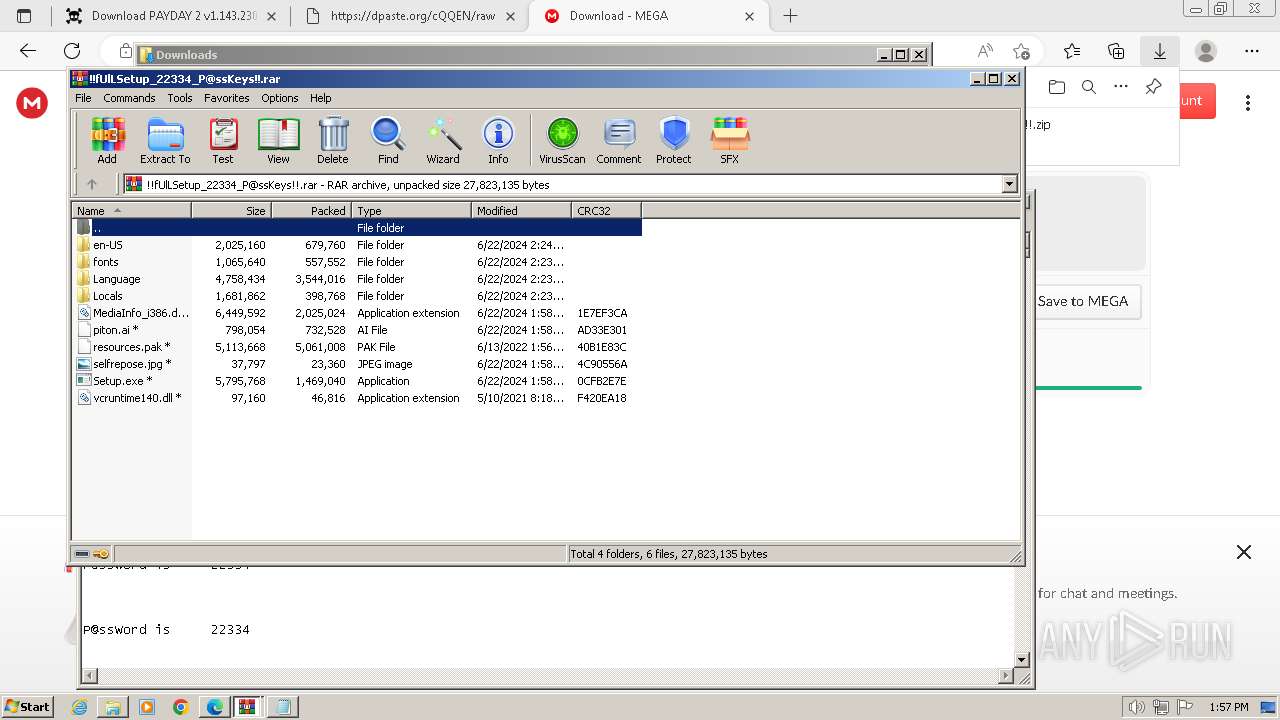The image size is (1280, 720).
Task: Pin the Edge downloads panel
Action: pos(1153,87)
